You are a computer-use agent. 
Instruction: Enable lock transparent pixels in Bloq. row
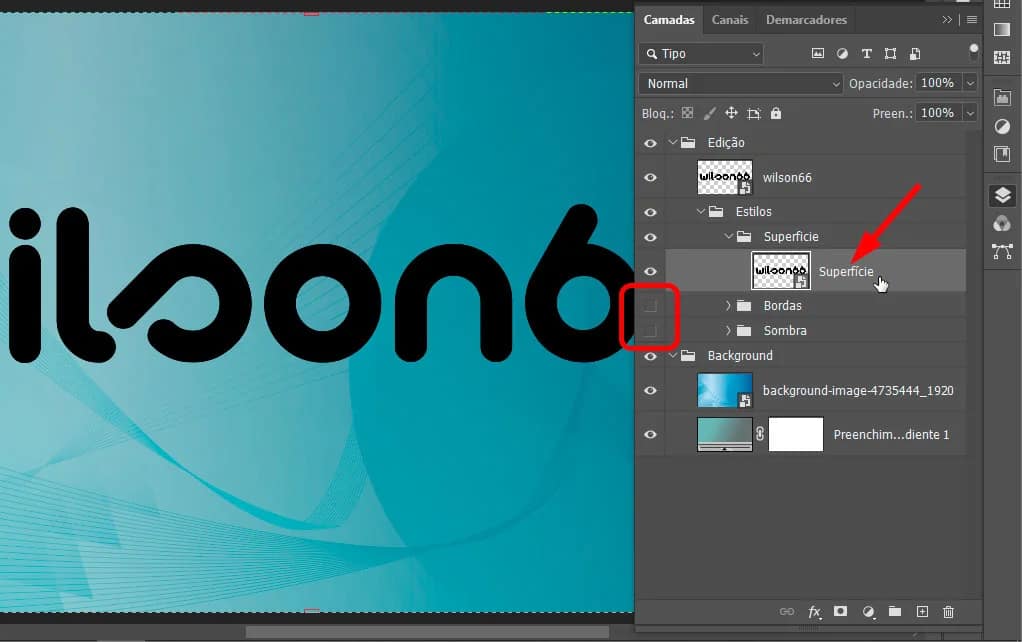[x=688, y=113]
